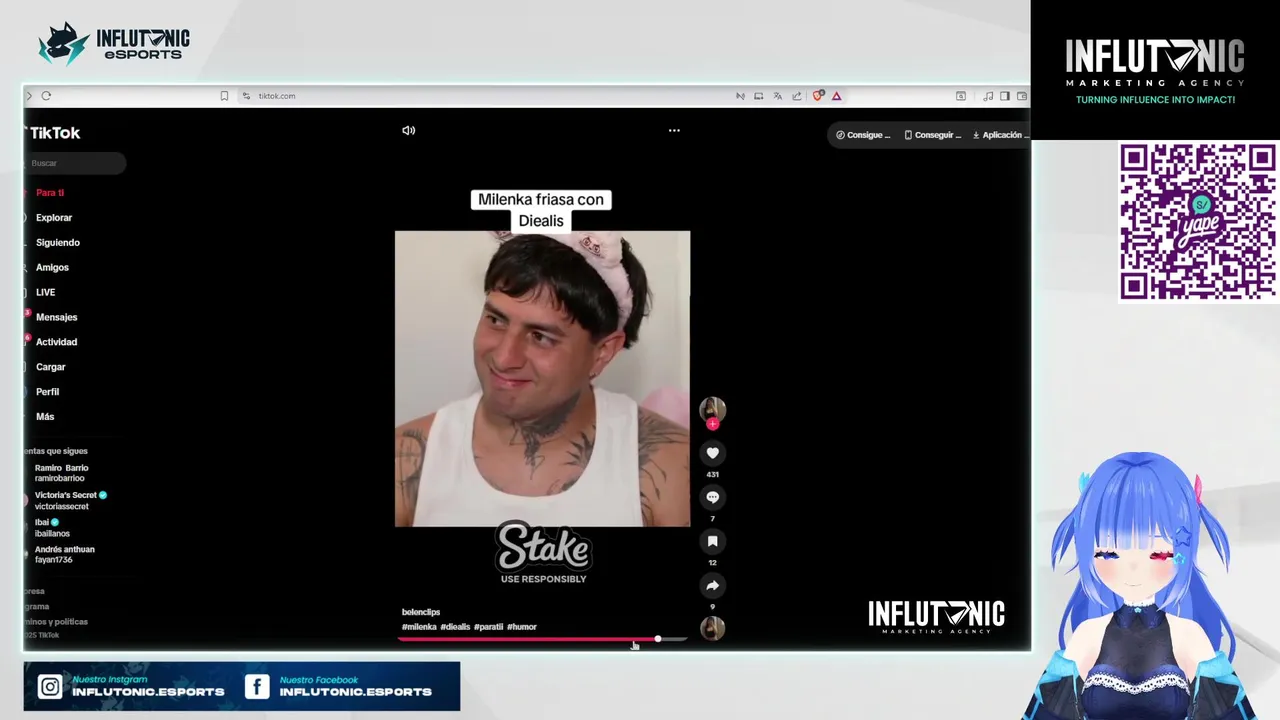This screenshot has width=1280, height=720.
Task: Click the first Consigue button
Action: pyautogui.click(x=863, y=135)
